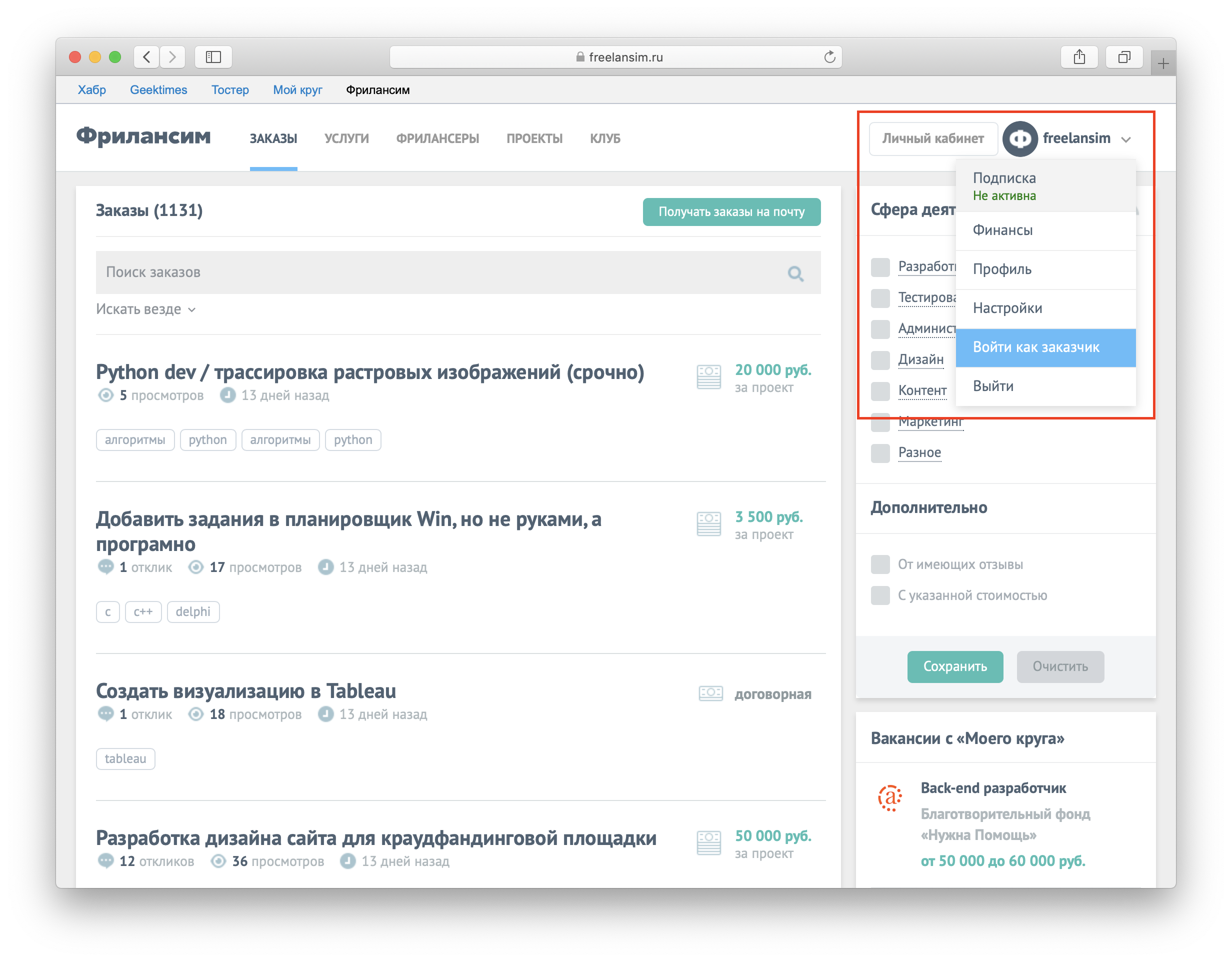Select Настройки from the user menu

point(1007,308)
